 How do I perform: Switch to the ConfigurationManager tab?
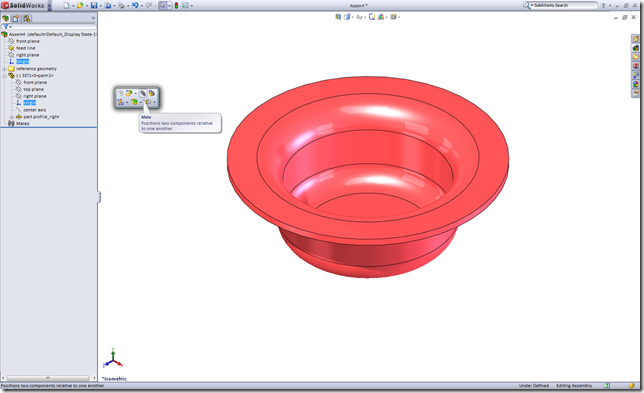(x=27, y=18)
